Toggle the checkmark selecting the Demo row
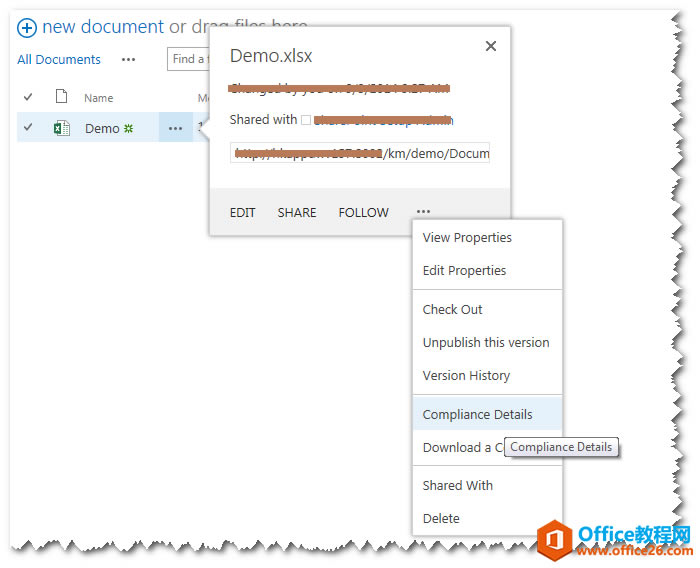This screenshot has width=700, height=568. [x=28, y=127]
